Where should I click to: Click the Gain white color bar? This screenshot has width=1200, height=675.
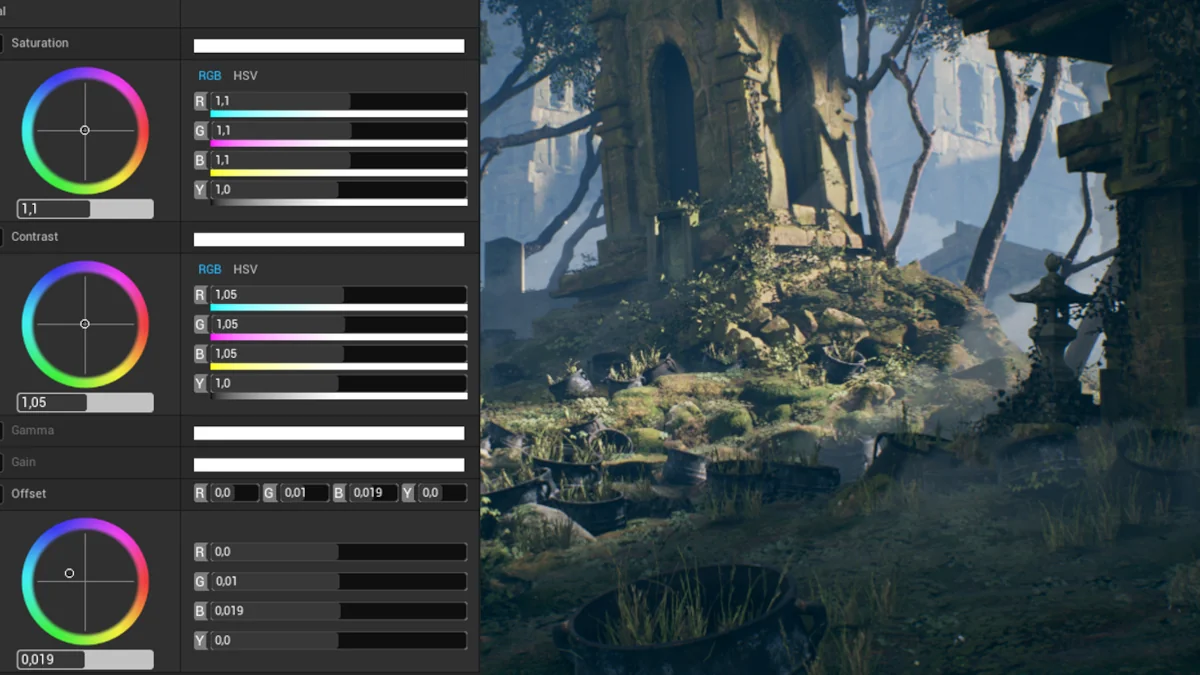tap(329, 465)
